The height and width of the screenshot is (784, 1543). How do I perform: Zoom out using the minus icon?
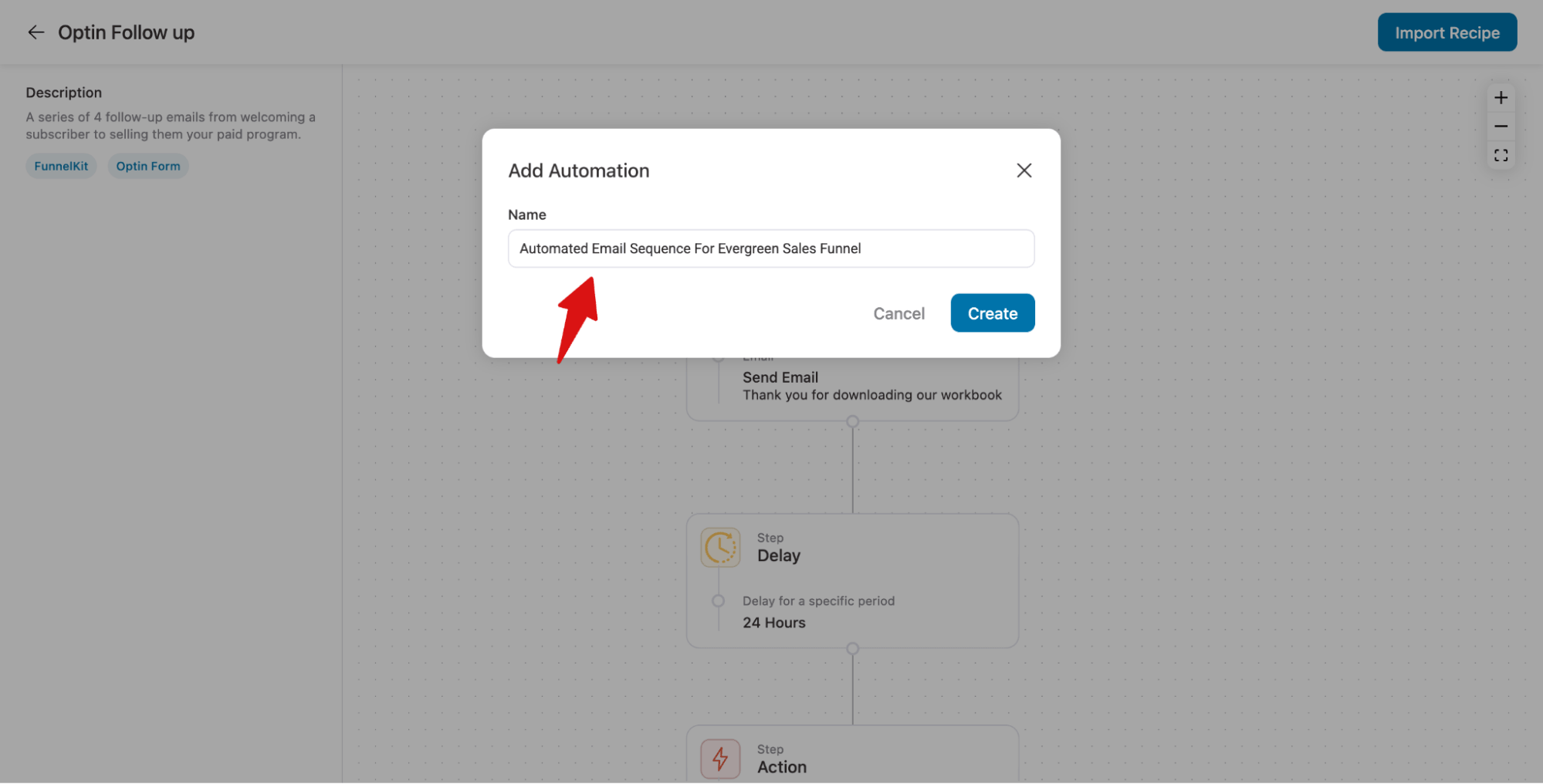tap(1501, 125)
